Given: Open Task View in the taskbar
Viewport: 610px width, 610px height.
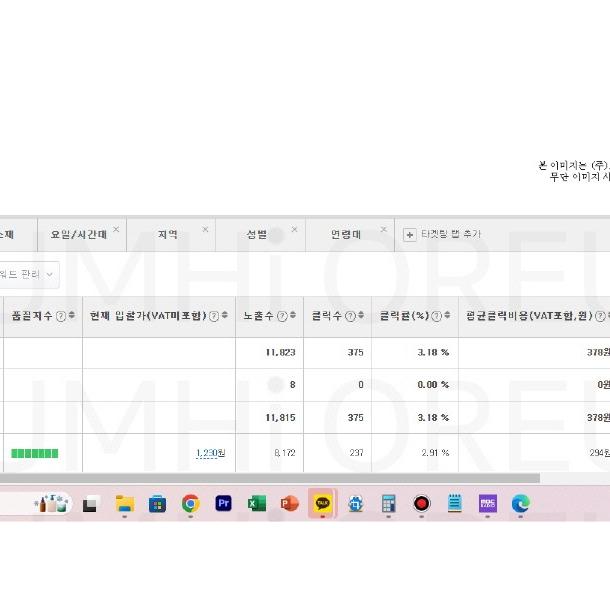Looking at the screenshot, I should 90,505.
